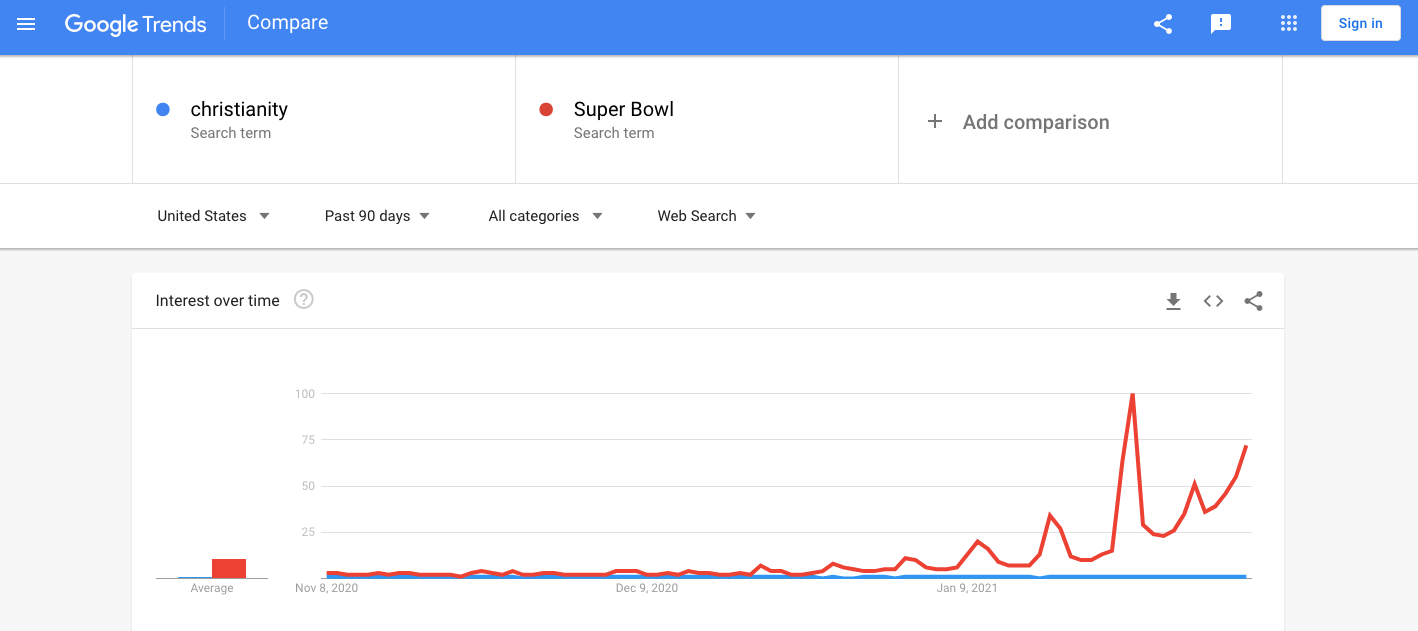Open the Google apps grid
The image size is (1418, 631).
click(x=1289, y=24)
